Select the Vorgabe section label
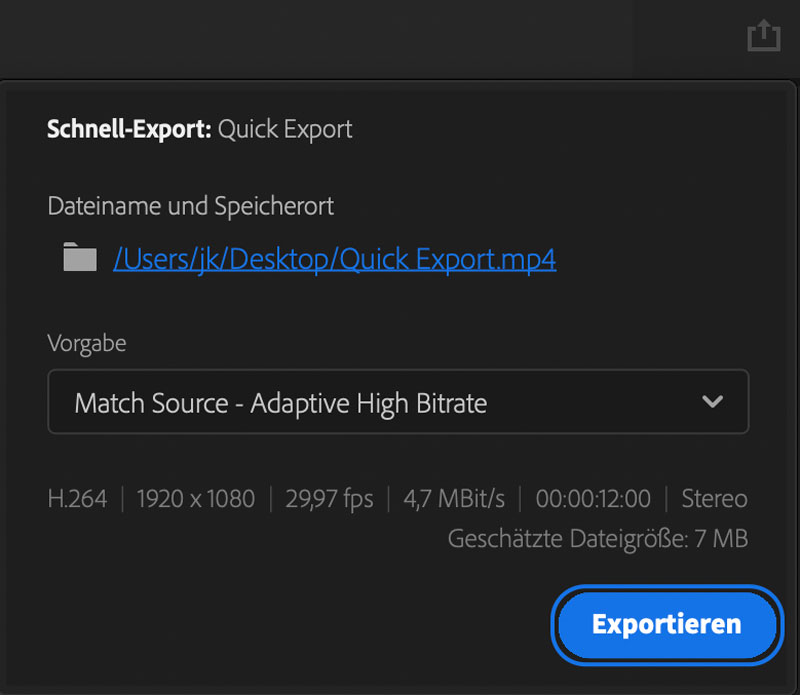The width and height of the screenshot is (800, 695). [86, 343]
